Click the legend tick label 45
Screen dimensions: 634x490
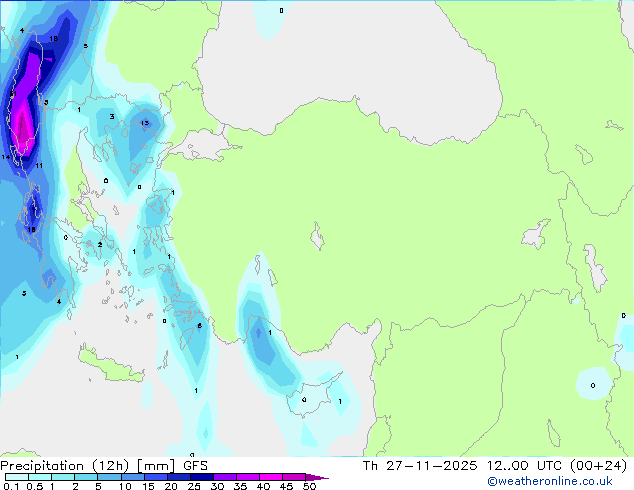[286, 486]
